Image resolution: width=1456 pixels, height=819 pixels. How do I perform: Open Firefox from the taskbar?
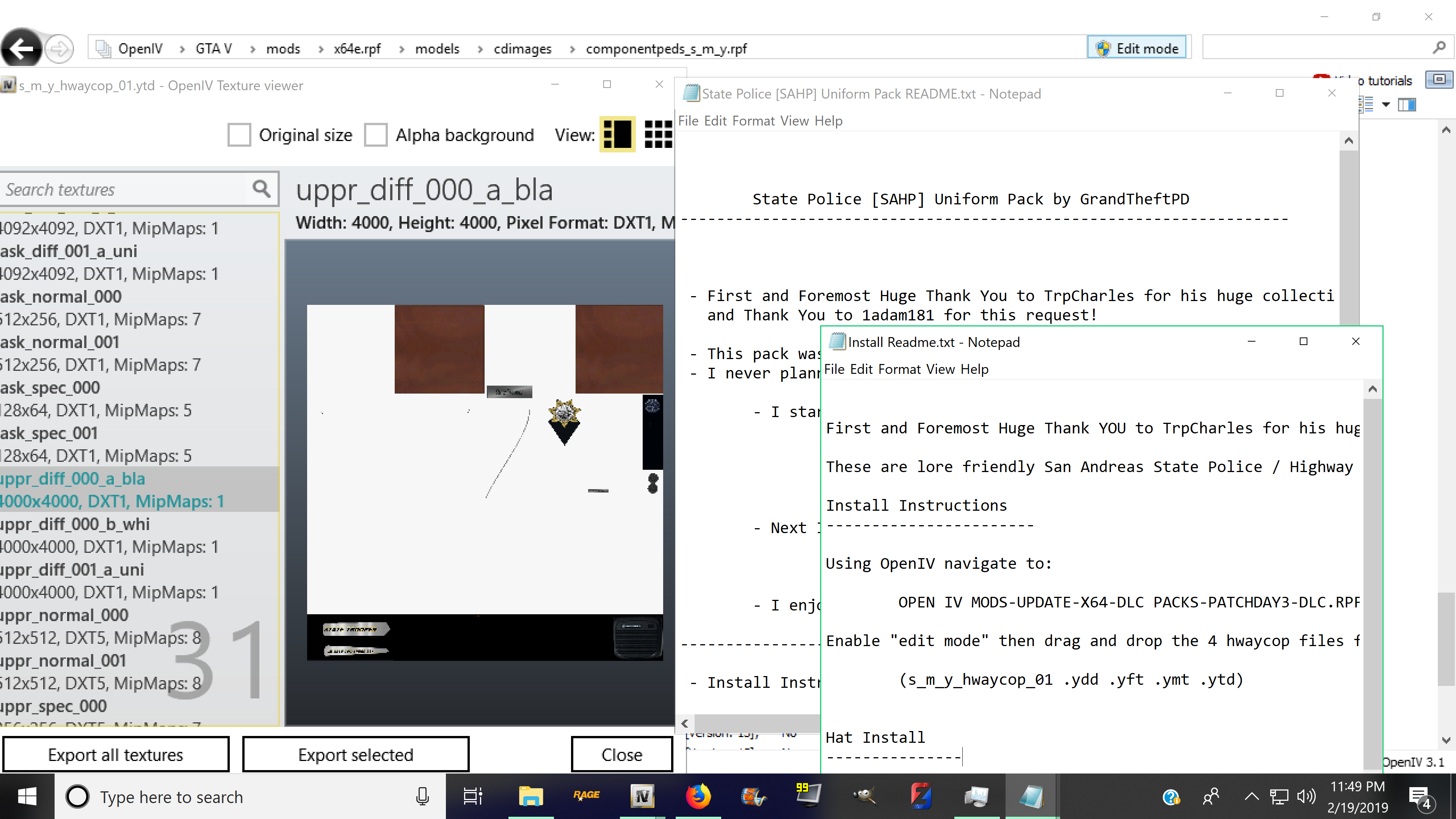coord(698,796)
